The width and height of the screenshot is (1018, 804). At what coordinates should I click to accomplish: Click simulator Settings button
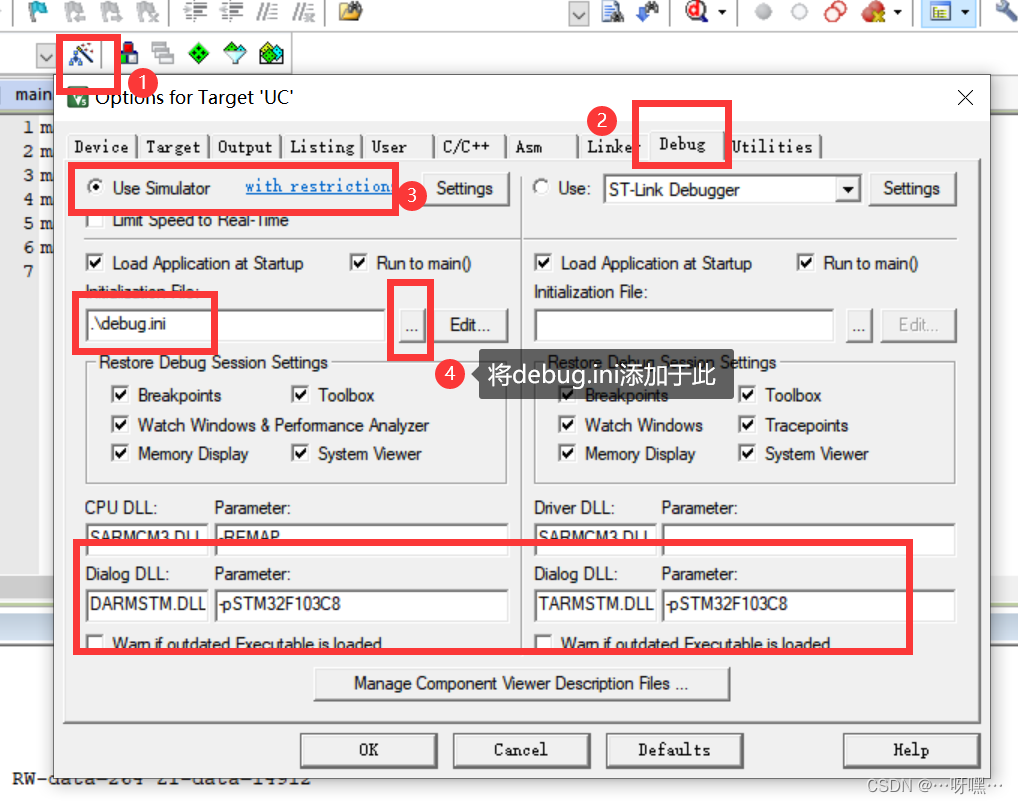pyautogui.click(x=465, y=189)
